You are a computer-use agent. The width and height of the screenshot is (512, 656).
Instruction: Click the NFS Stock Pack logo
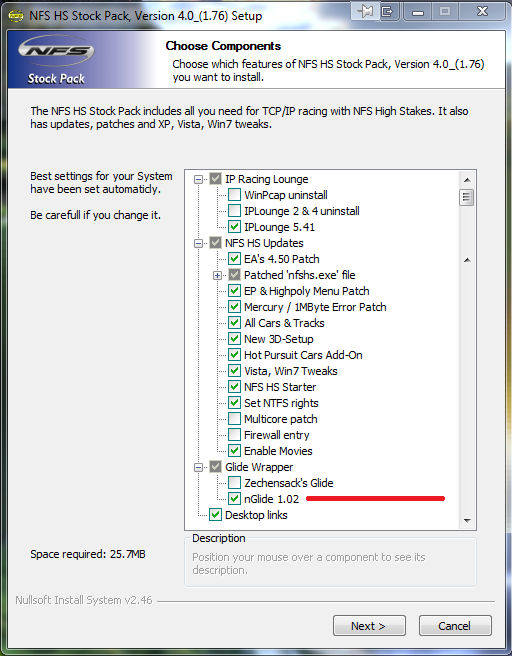[56, 59]
